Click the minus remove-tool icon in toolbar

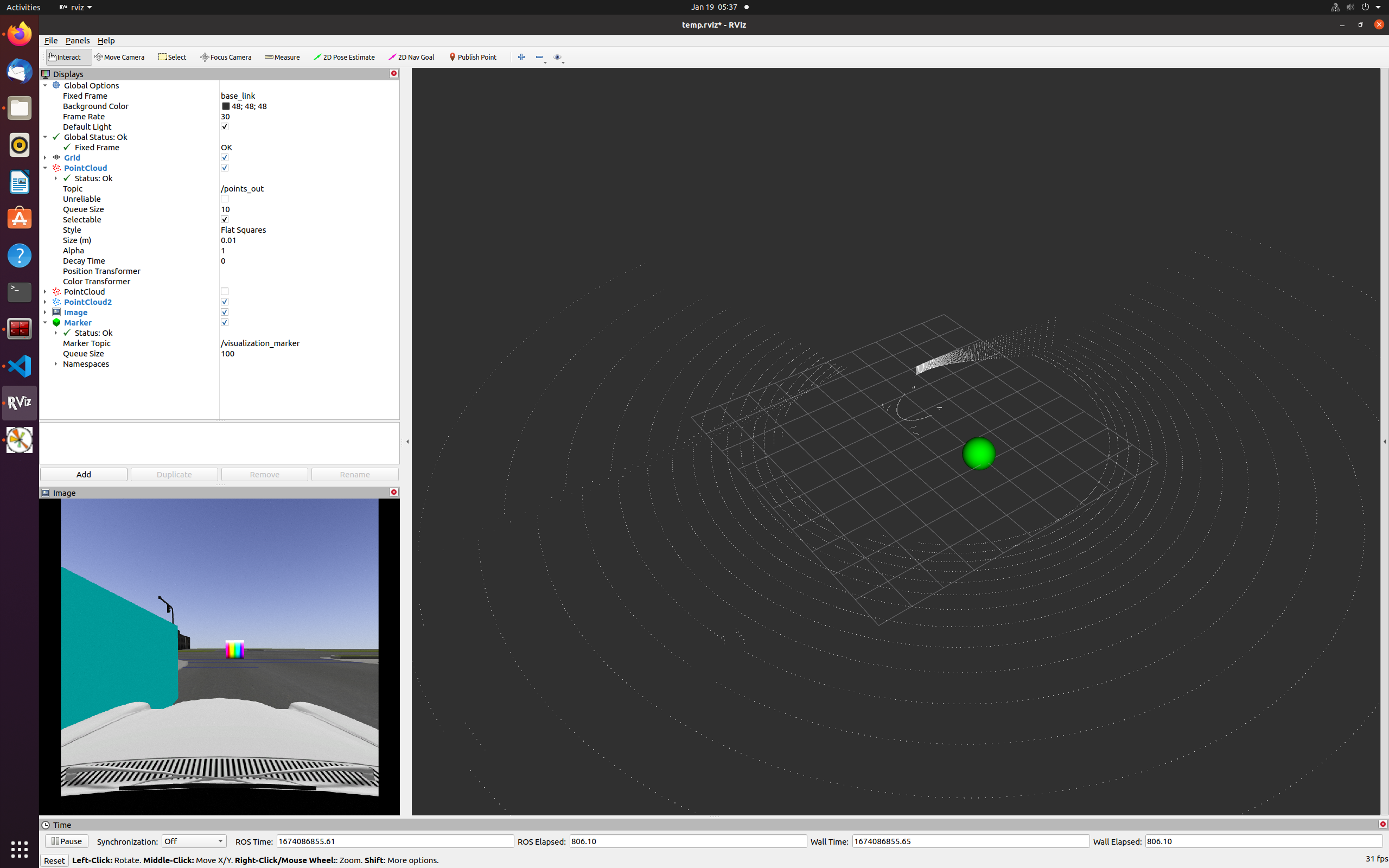point(539,57)
